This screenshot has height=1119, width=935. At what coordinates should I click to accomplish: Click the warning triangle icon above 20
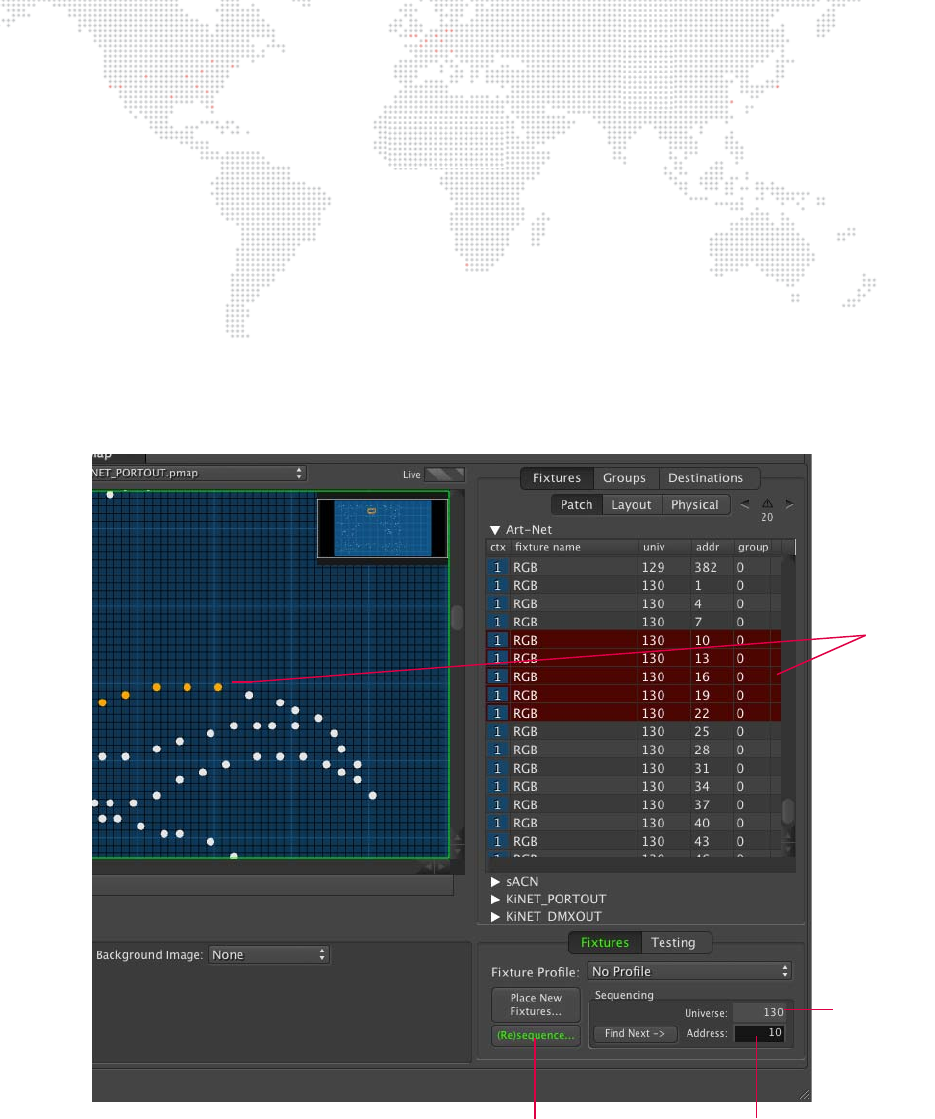[767, 503]
